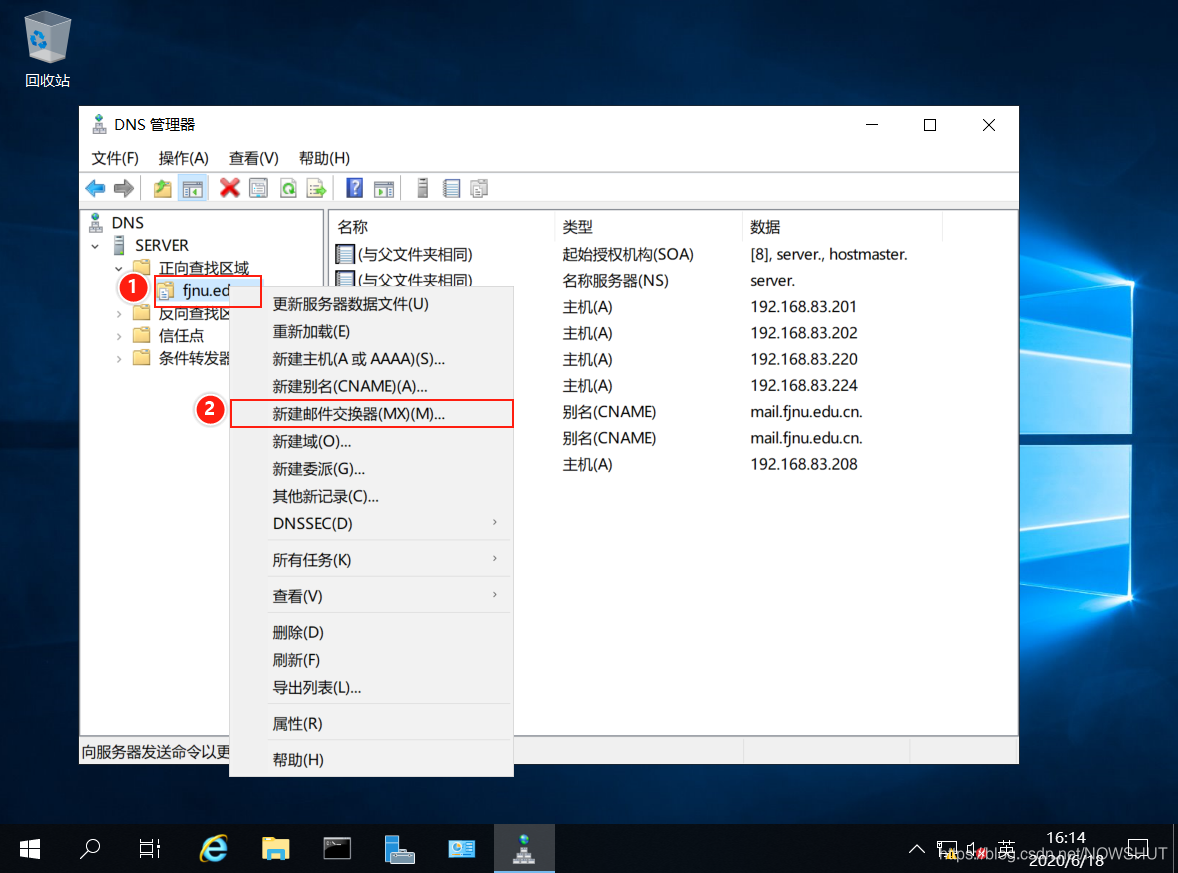
Task: Select the DNS root tree item
Action: point(127,223)
